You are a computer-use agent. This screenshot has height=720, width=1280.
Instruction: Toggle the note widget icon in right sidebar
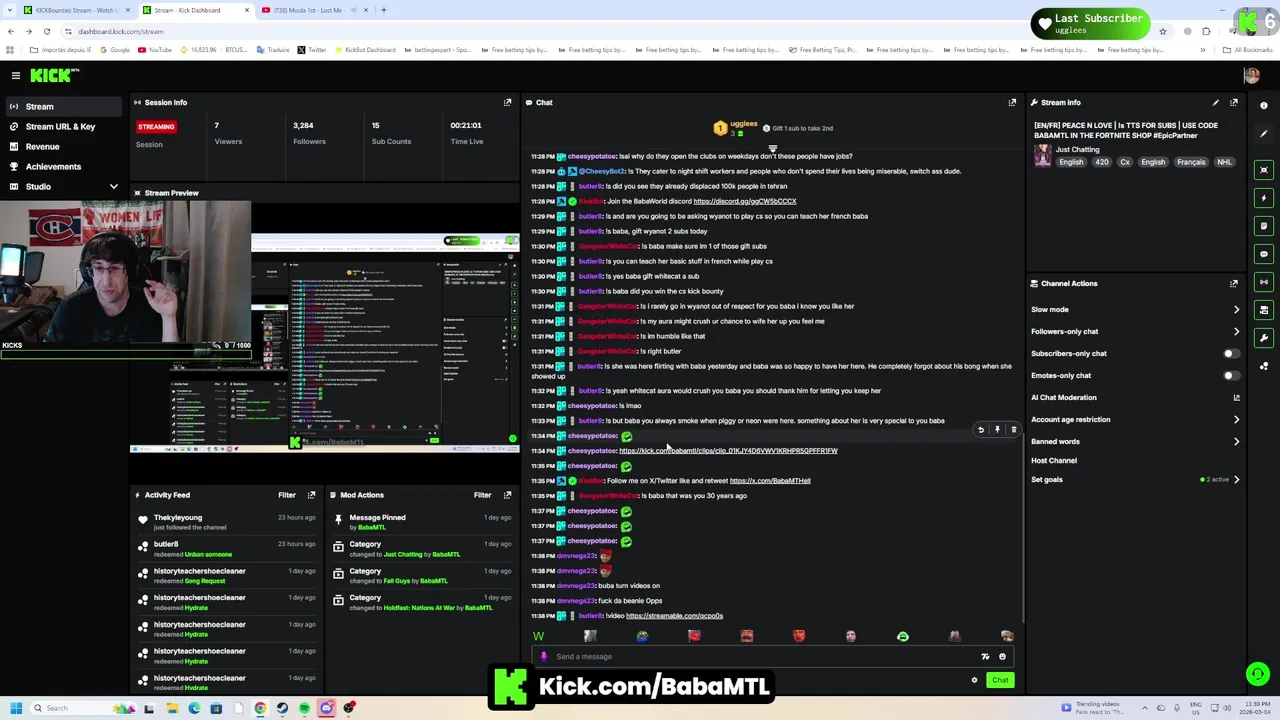coord(1264,226)
